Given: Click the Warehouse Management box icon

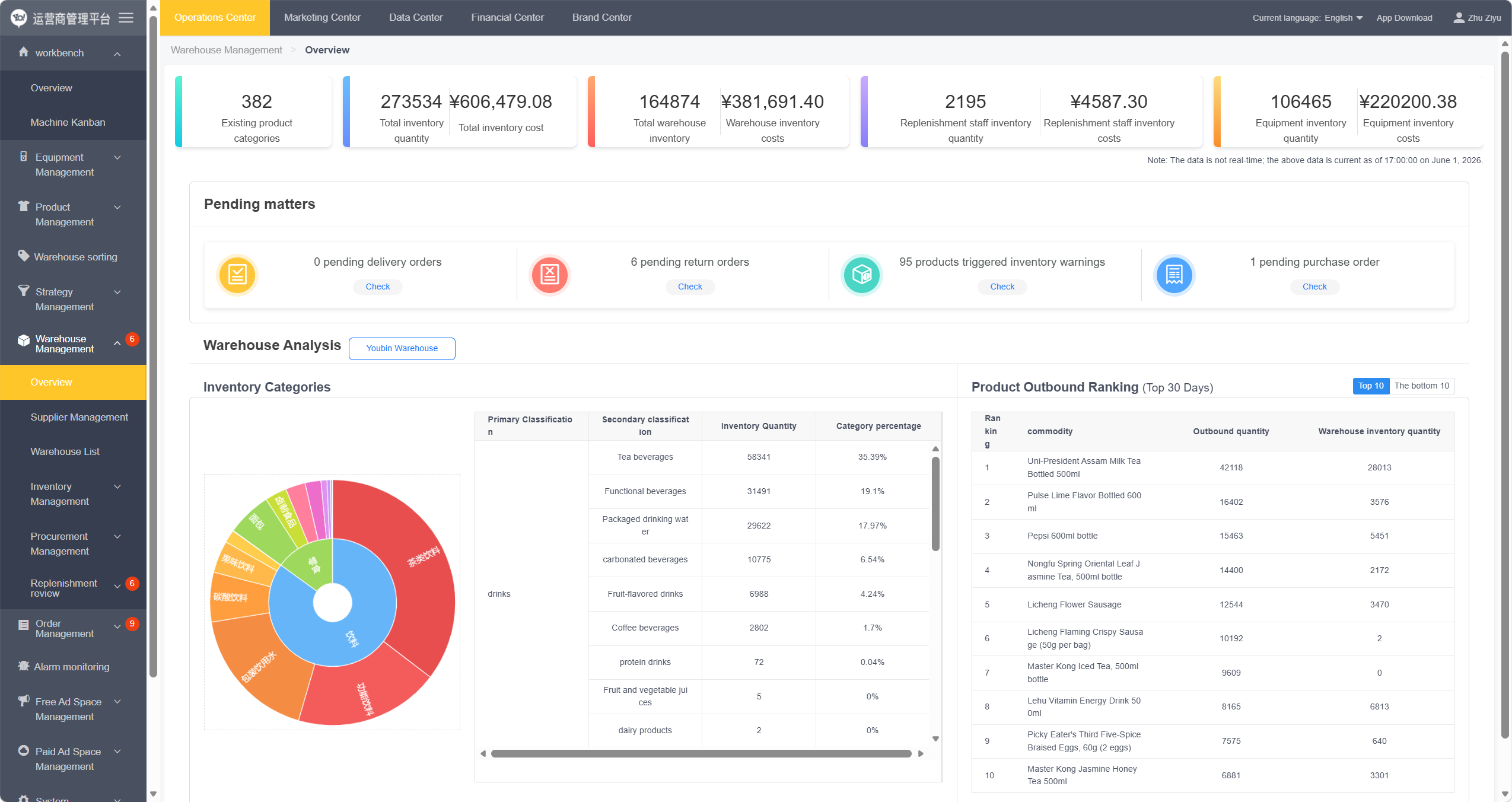Looking at the screenshot, I should (x=23, y=340).
